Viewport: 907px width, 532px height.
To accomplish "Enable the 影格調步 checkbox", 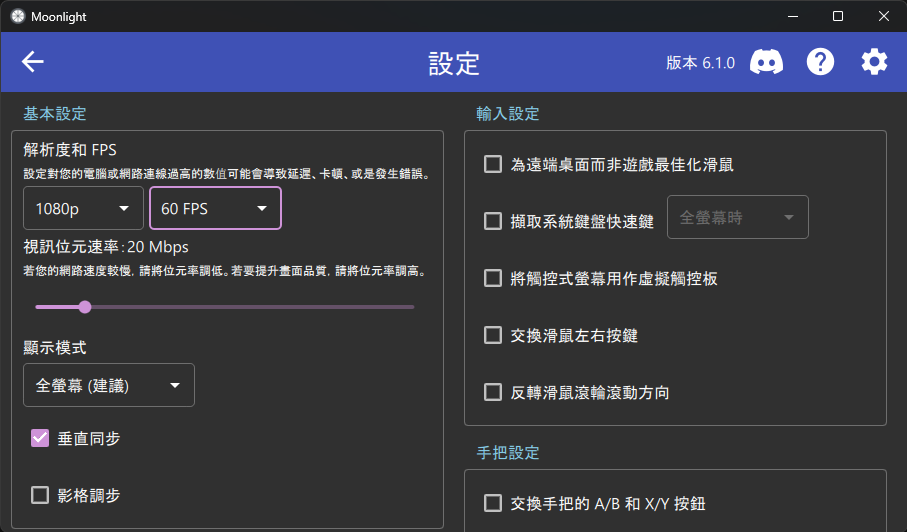I will click(40, 495).
